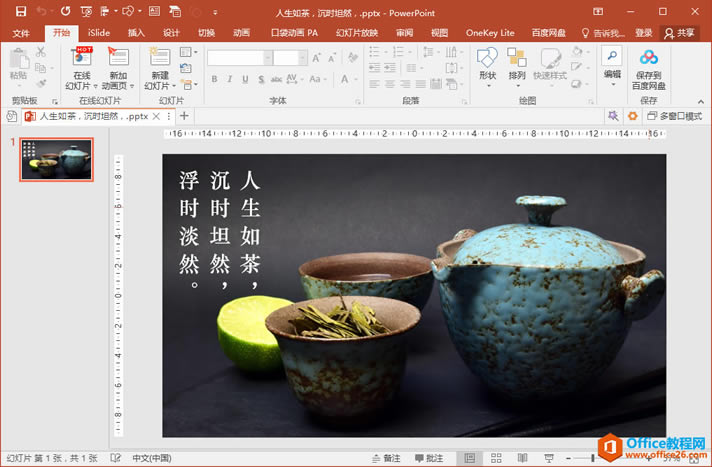The width and height of the screenshot is (712, 467).
Task: Switch to the iSlide tab
Action: [x=99, y=33]
